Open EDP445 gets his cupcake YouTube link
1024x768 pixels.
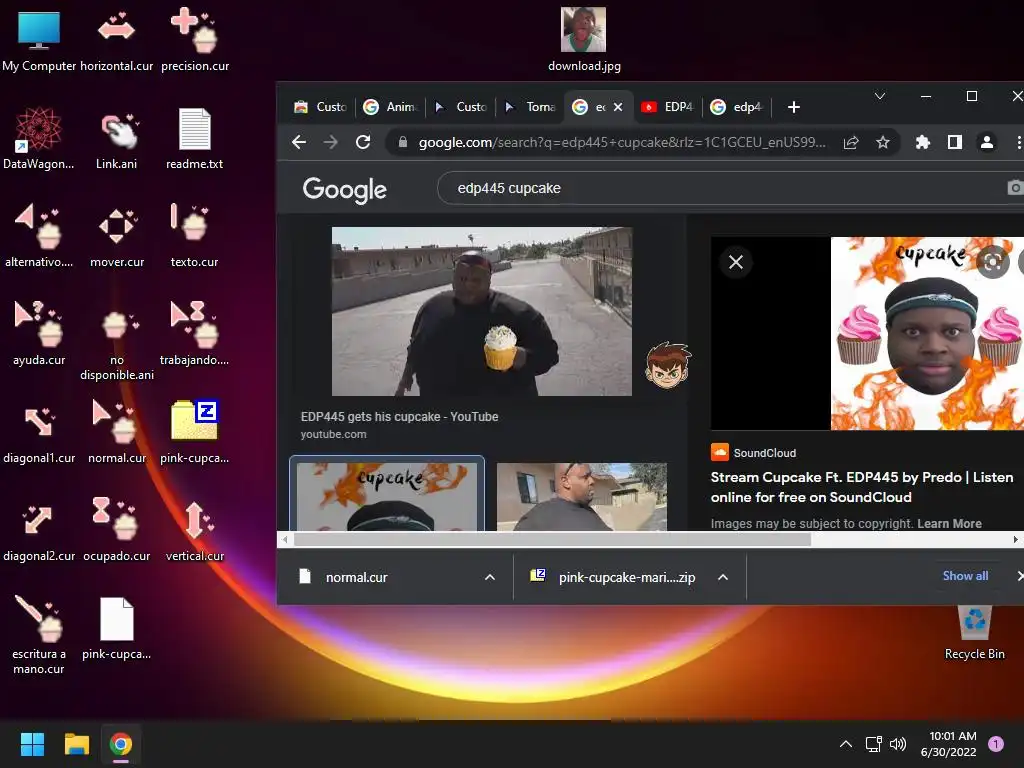[399, 417]
